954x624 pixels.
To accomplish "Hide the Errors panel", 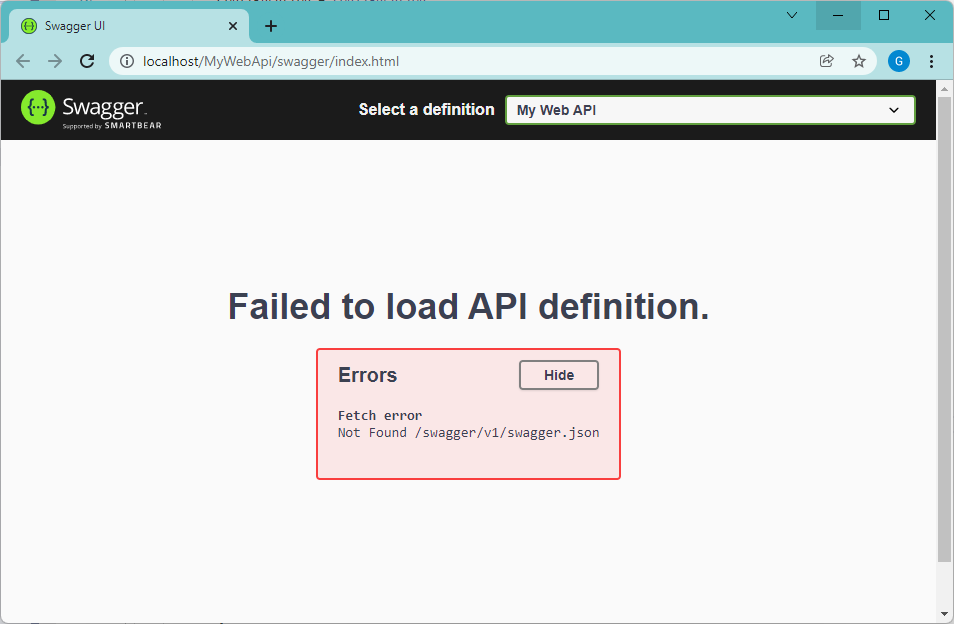I will [x=558, y=375].
